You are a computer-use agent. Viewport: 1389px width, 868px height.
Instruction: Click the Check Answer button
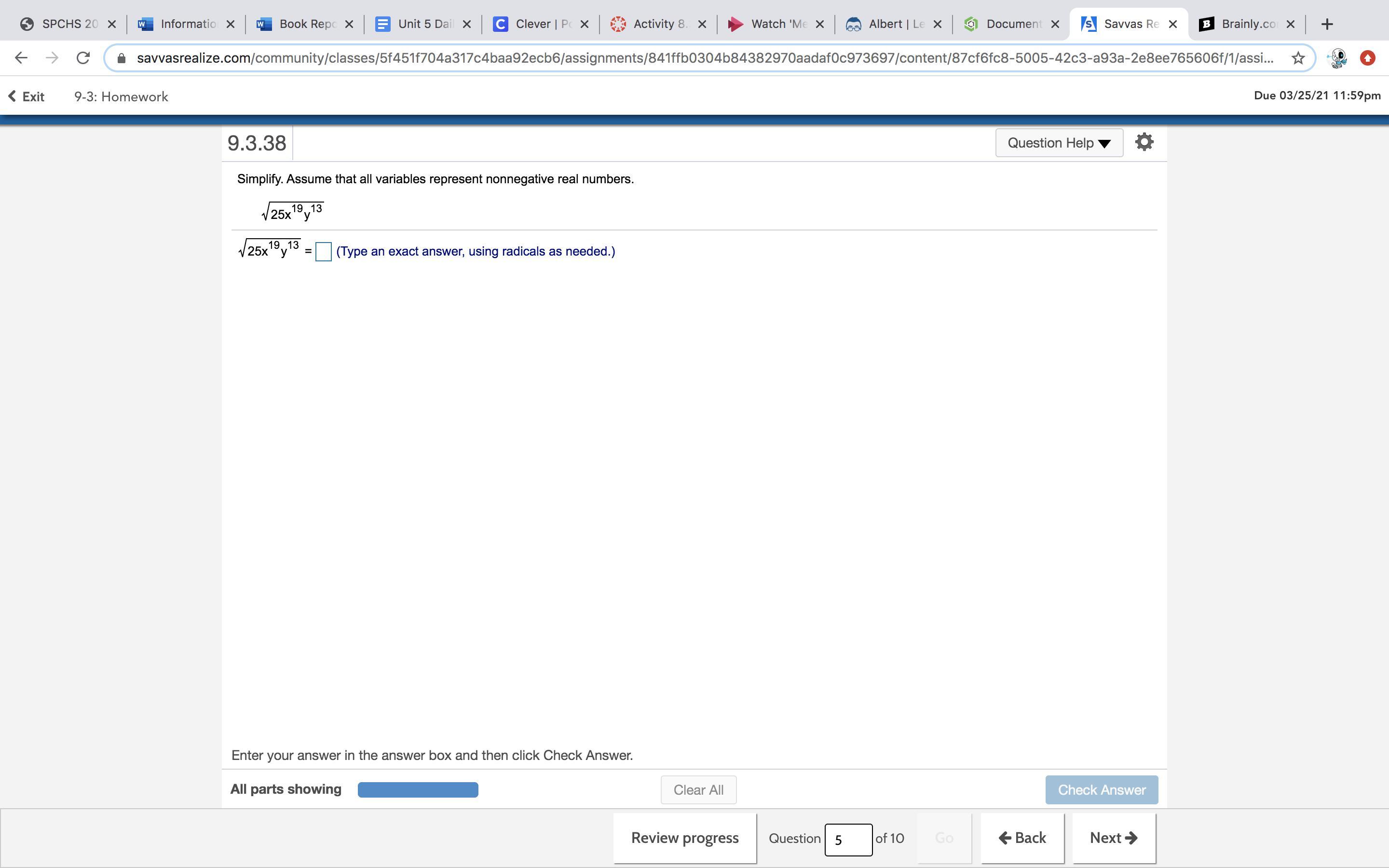(x=1101, y=790)
